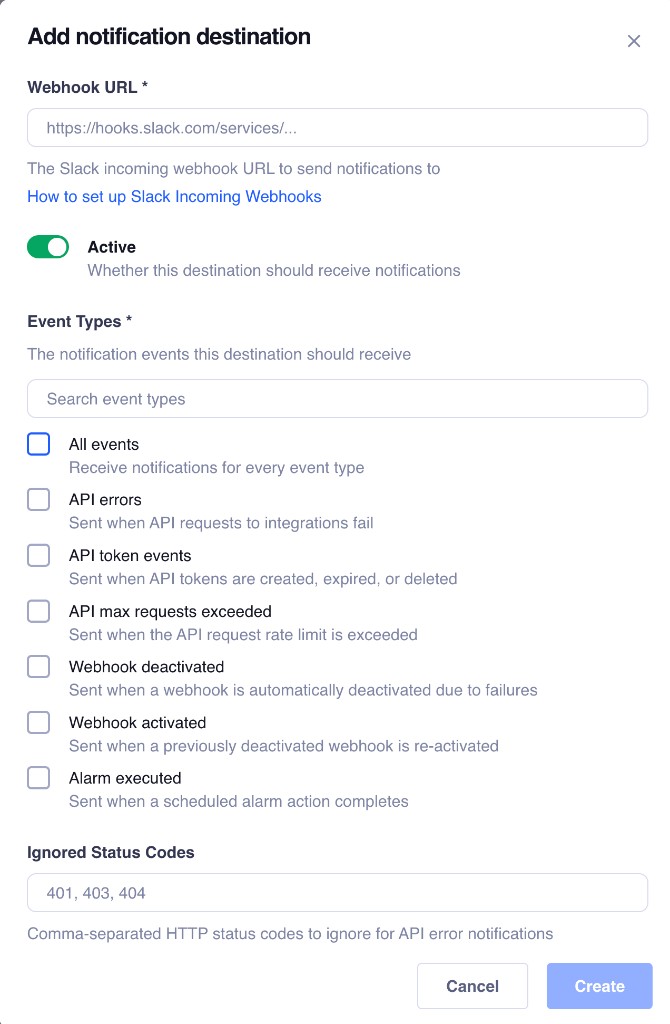Check the Webhook activated event type
The image size is (670, 1024).
point(38,722)
